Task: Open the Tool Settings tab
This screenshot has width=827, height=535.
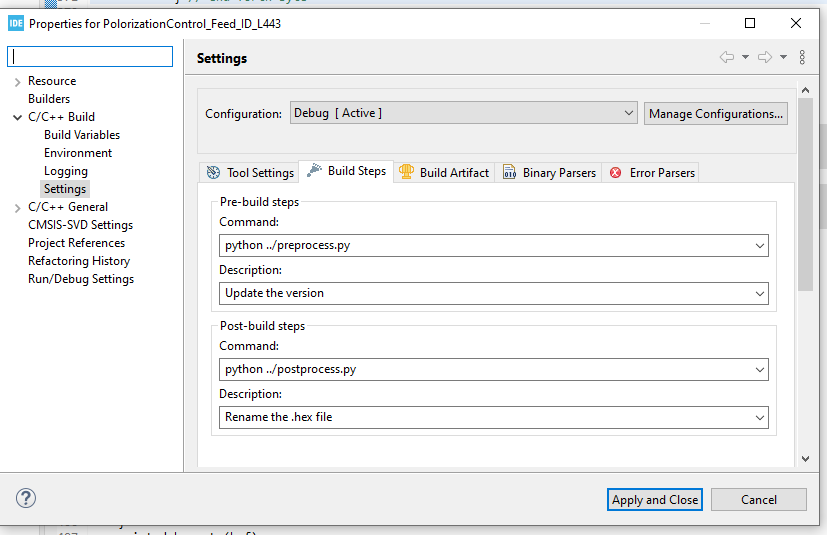Action: (250, 172)
